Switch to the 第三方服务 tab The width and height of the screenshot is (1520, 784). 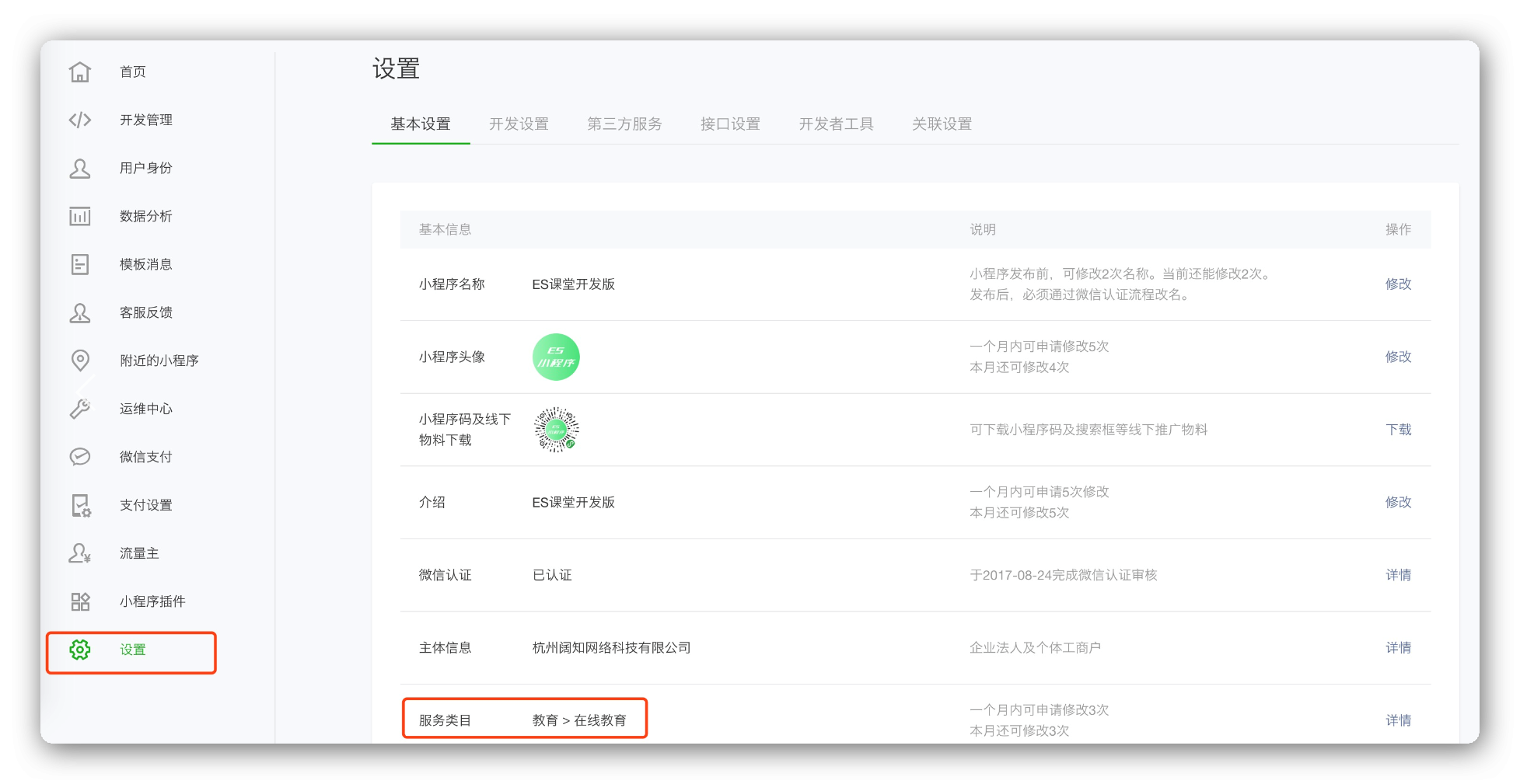click(x=624, y=124)
